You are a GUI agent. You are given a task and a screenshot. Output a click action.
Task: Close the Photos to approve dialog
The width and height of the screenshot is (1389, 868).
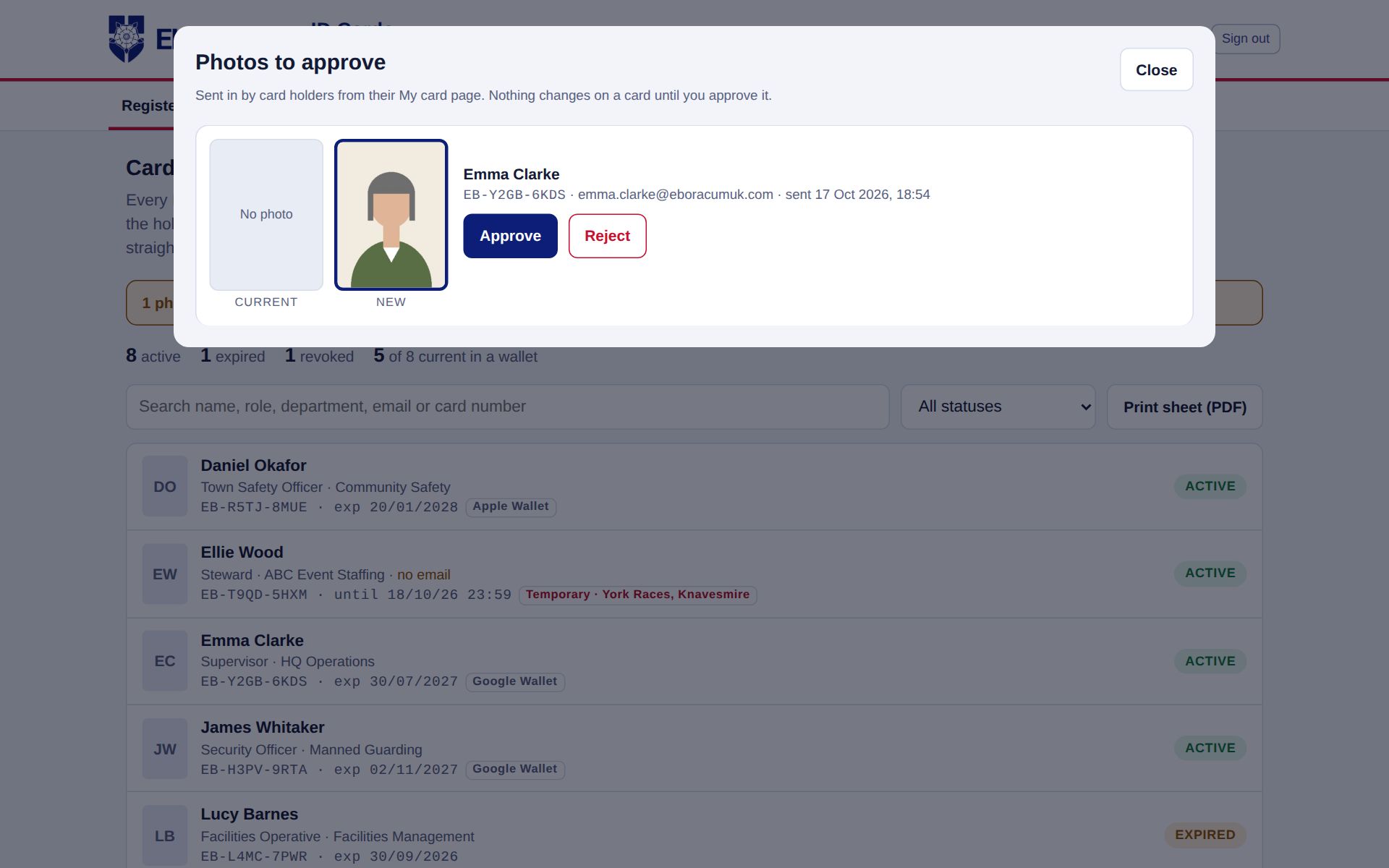[x=1156, y=69]
